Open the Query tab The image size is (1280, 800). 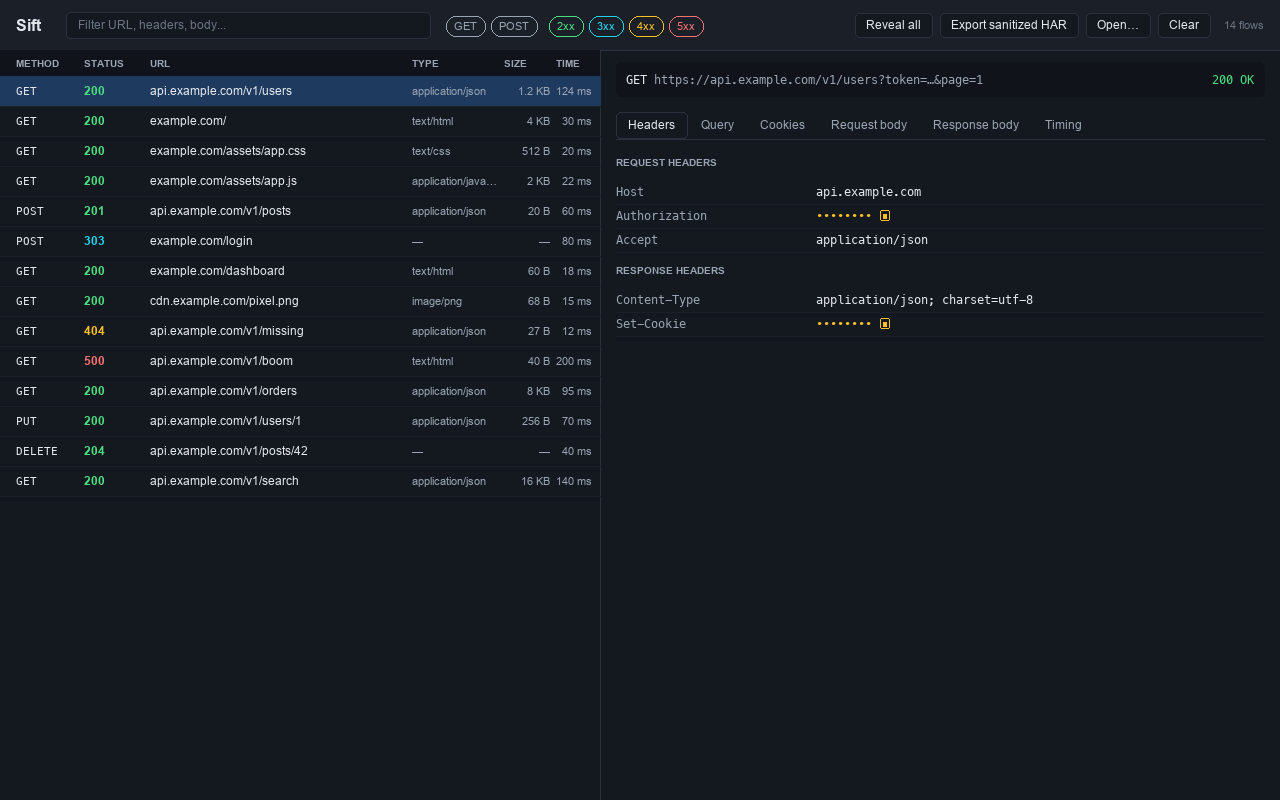coord(717,125)
